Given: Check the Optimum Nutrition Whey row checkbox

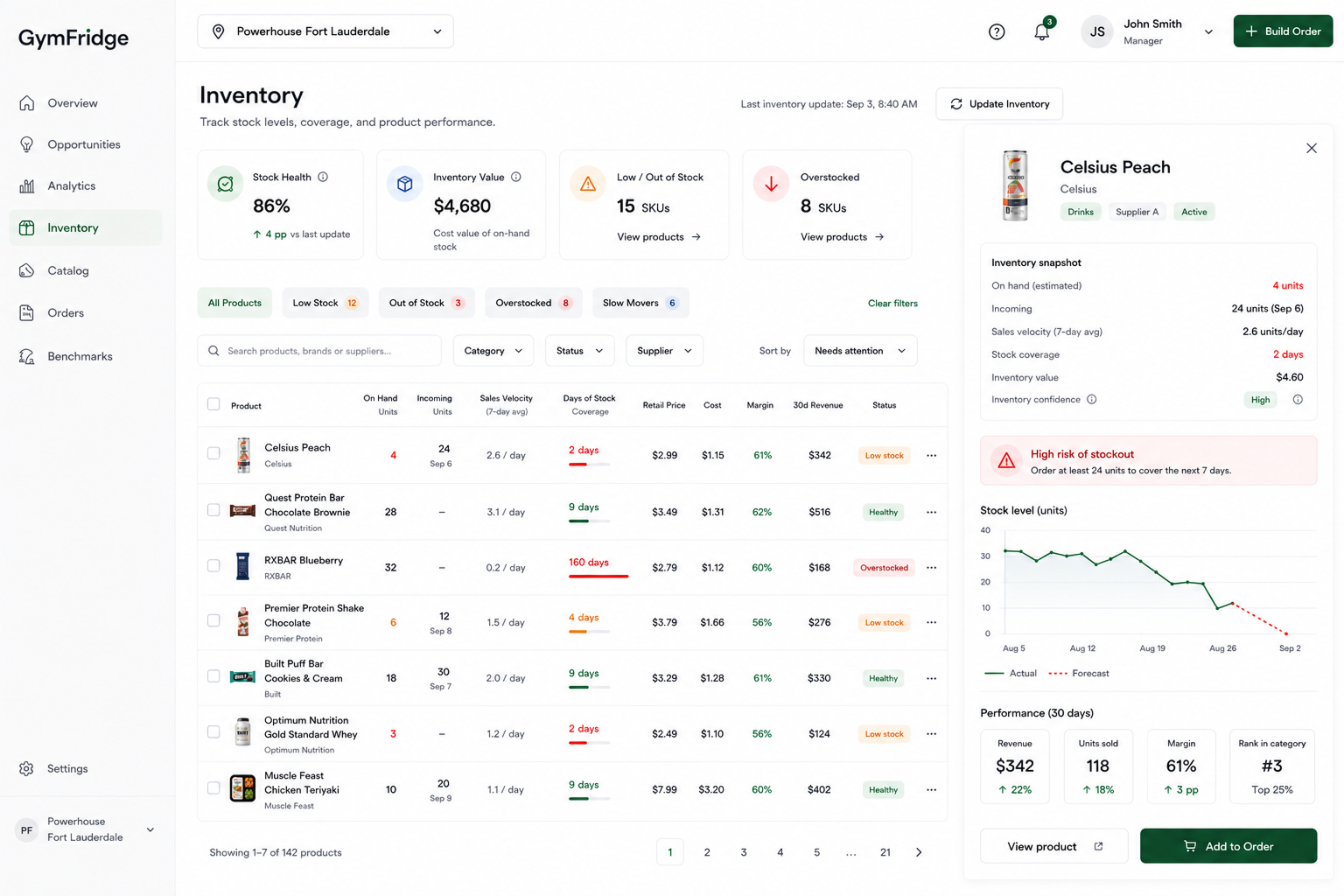Looking at the screenshot, I should [213, 731].
